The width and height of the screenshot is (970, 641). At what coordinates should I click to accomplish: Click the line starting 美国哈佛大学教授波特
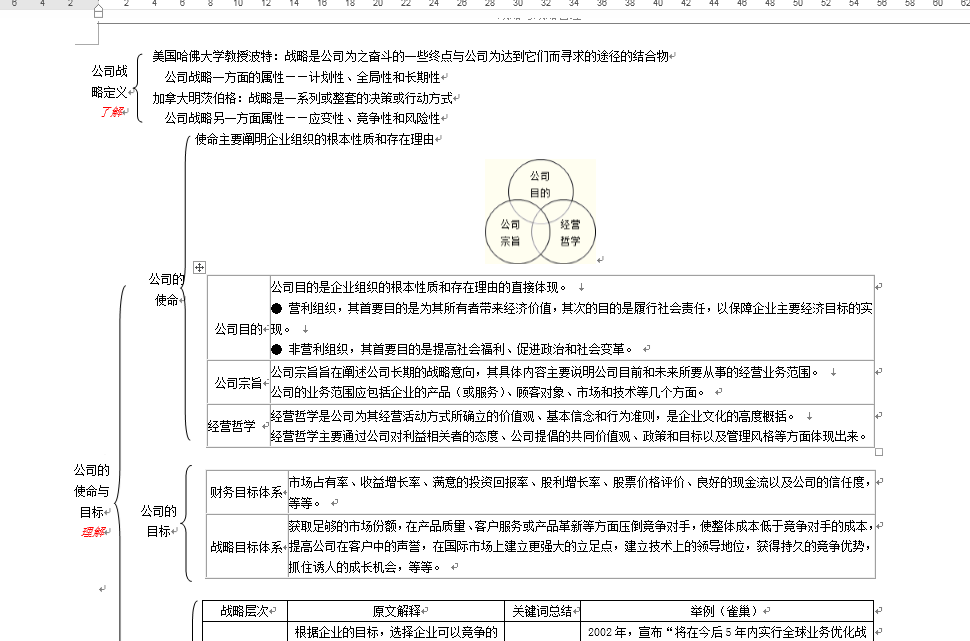click(x=410, y=56)
